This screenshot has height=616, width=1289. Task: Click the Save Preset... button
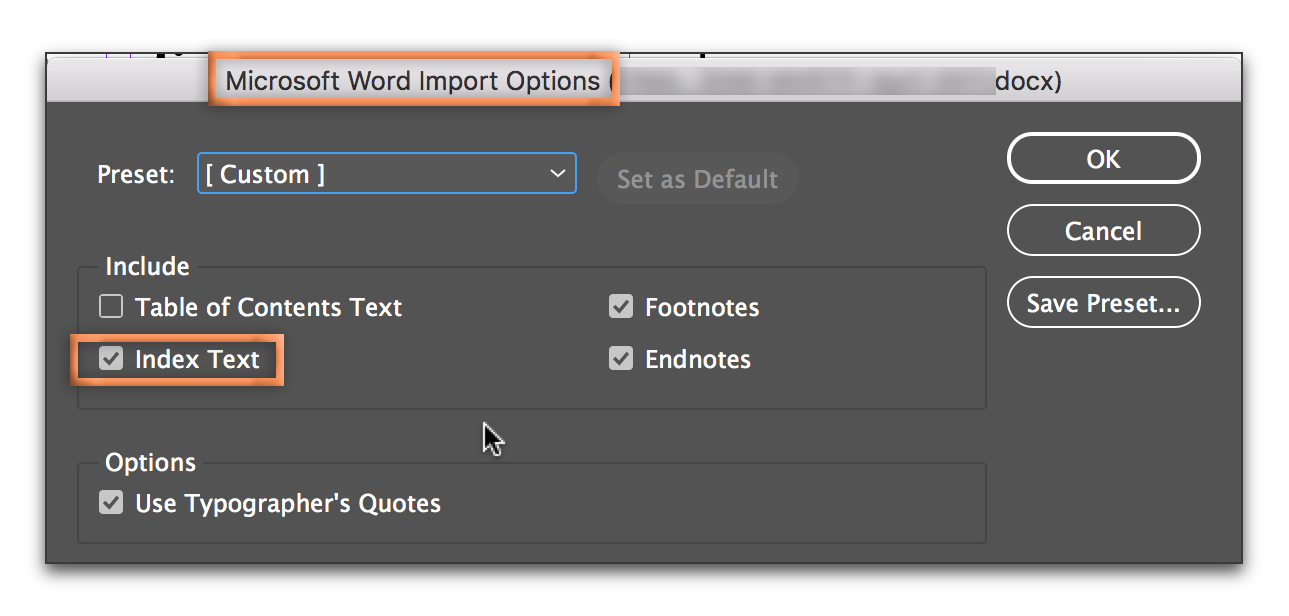coord(1103,303)
